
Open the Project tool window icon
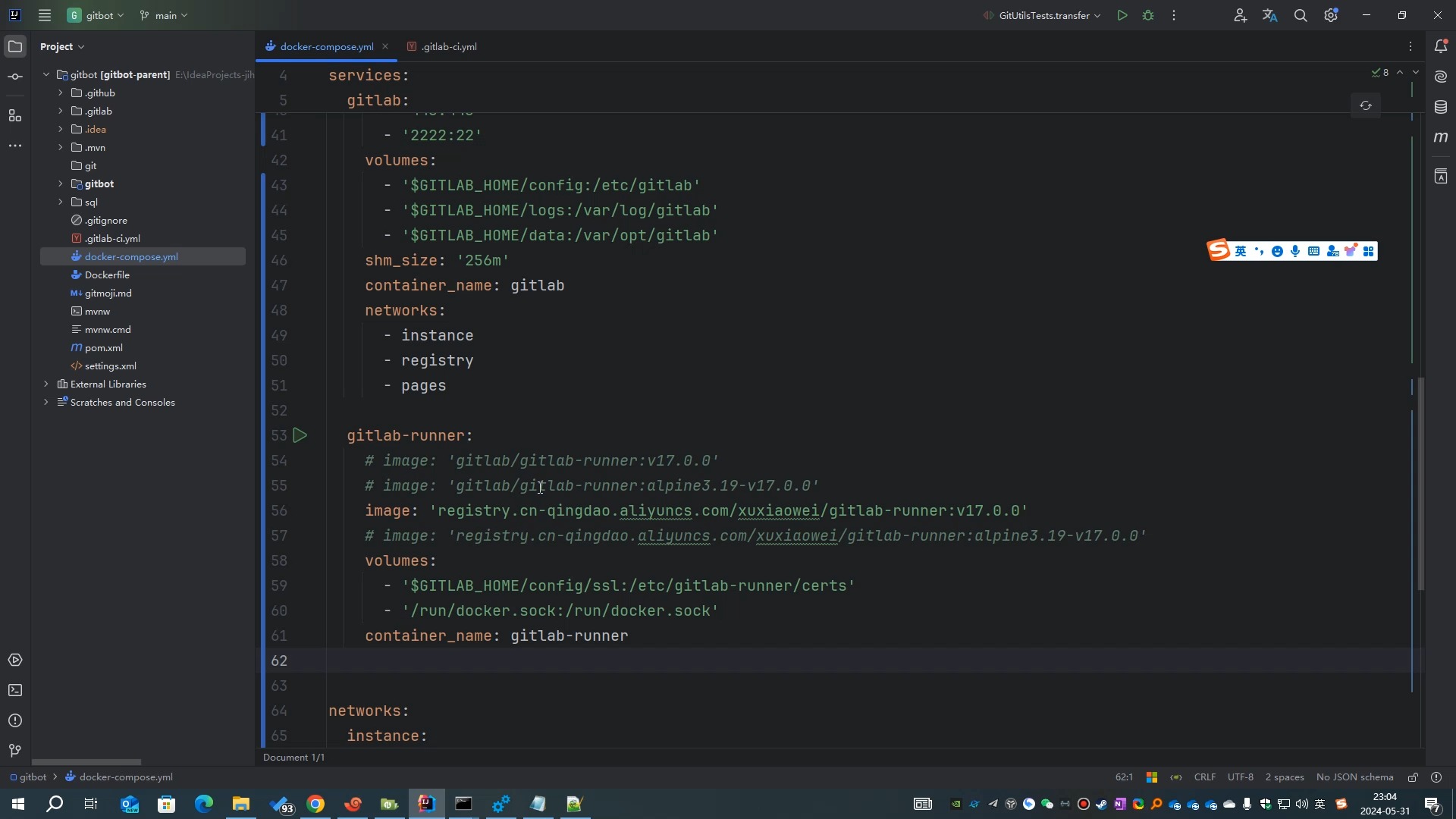[15, 47]
